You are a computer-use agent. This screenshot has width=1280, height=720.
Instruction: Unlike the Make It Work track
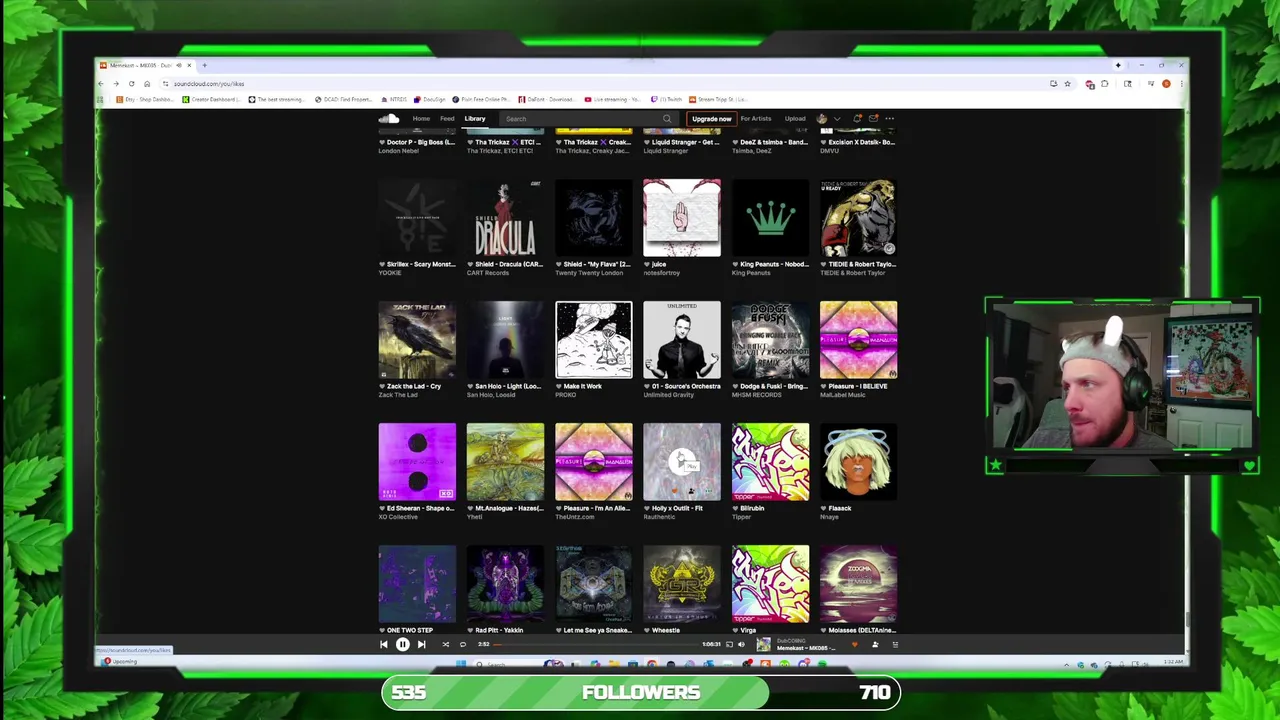pyautogui.click(x=559, y=386)
